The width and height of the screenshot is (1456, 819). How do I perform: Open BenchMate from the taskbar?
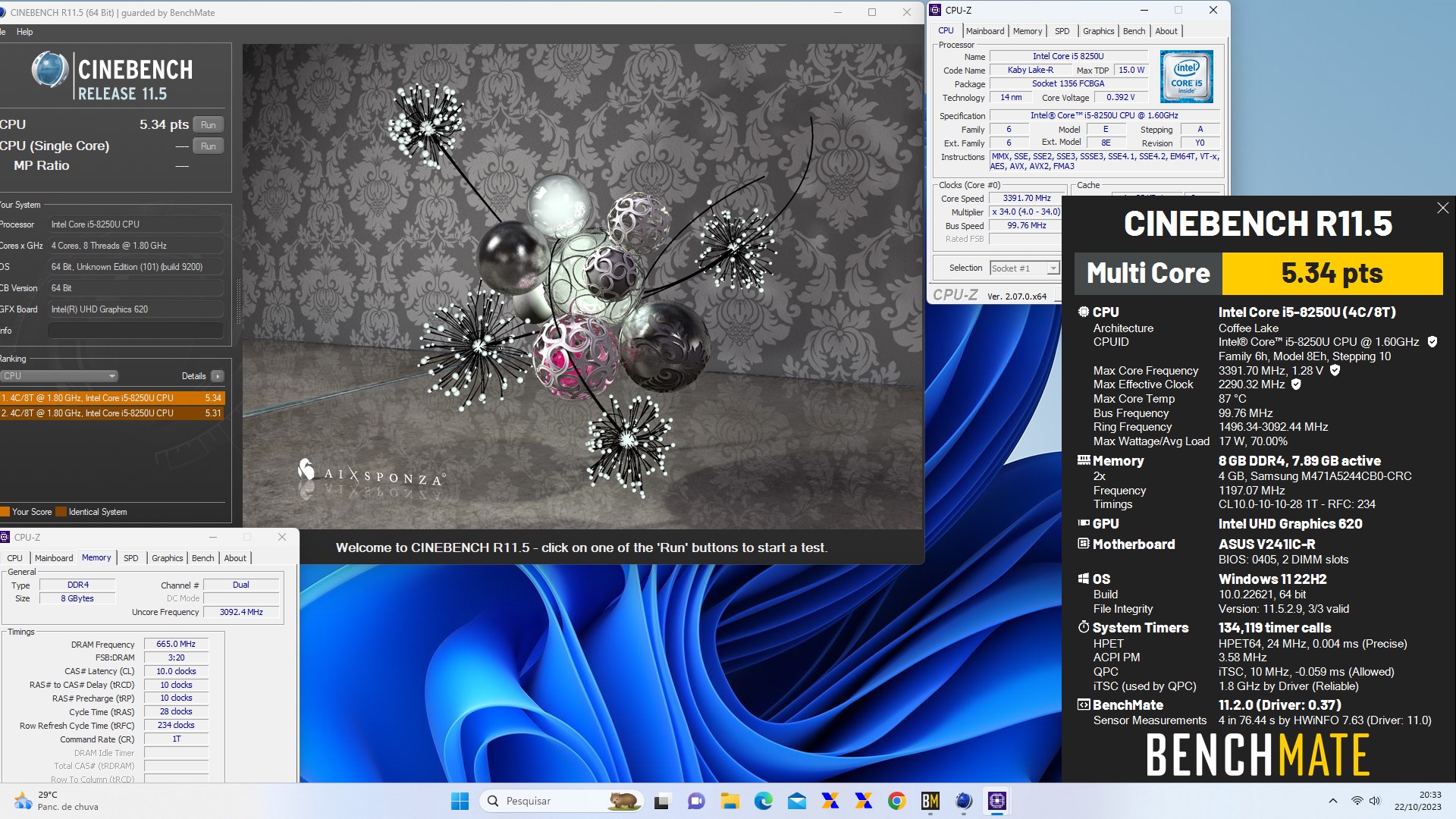[x=930, y=801]
